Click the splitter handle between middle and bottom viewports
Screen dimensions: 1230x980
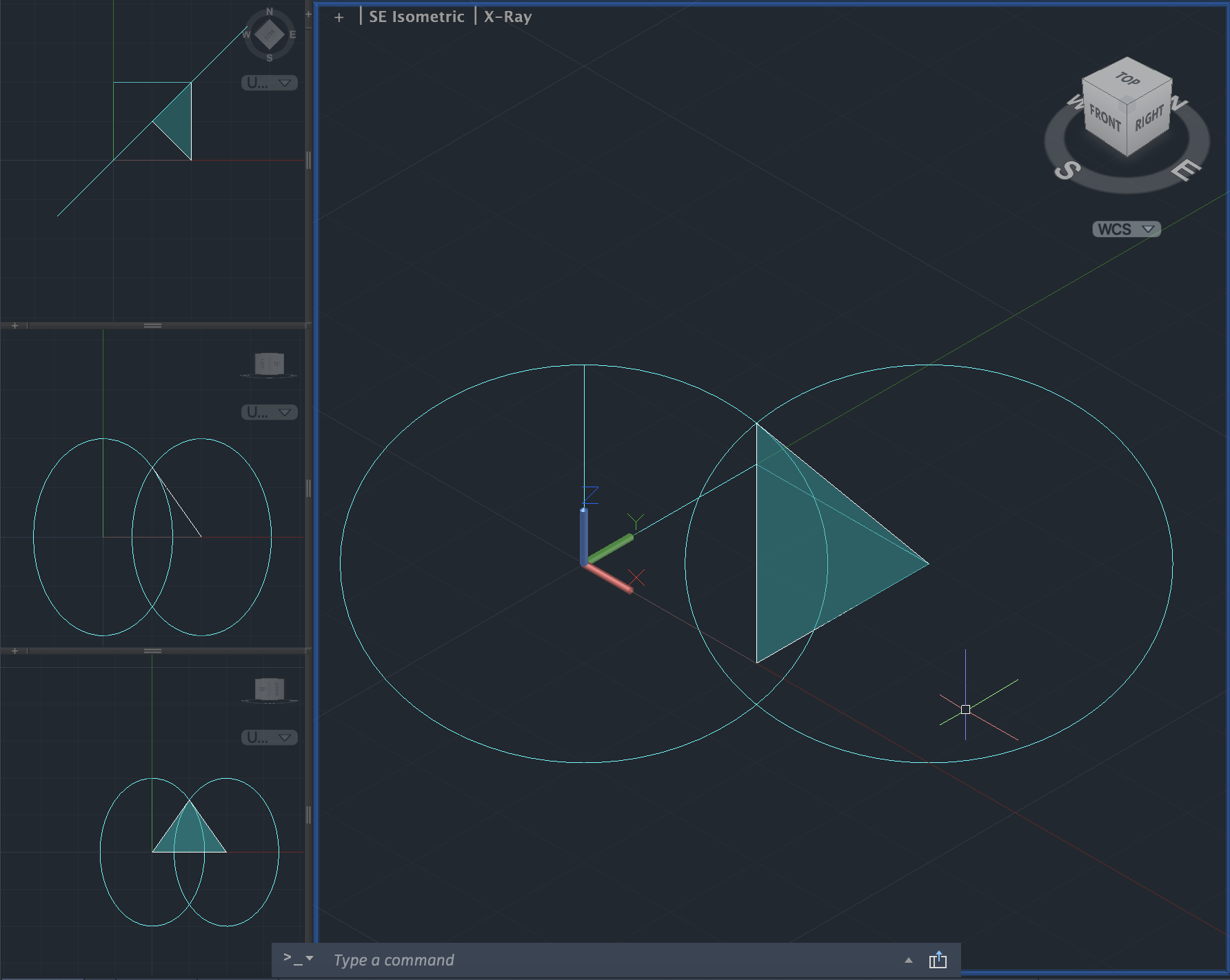click(x=153, y=651)
